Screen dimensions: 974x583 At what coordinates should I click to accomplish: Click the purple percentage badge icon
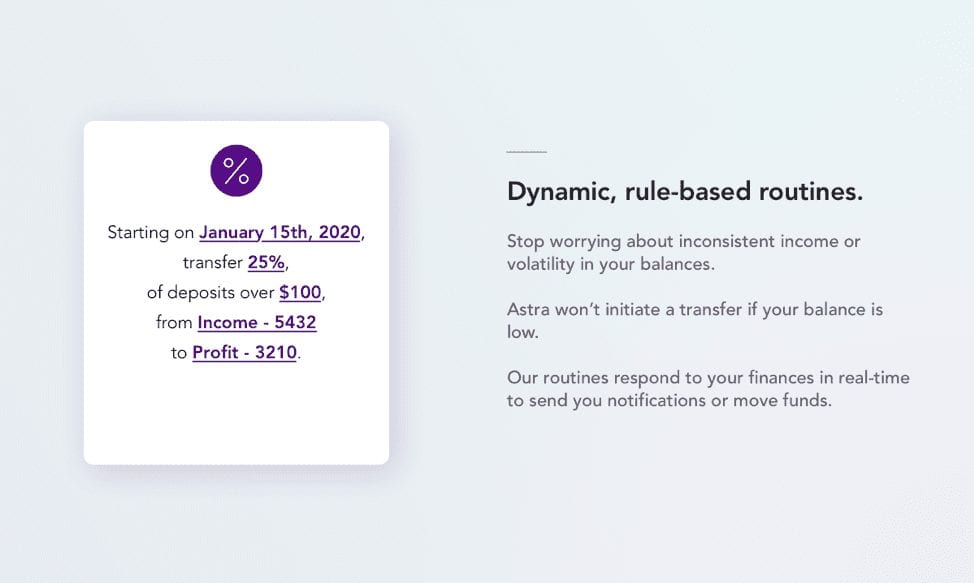pyautogui.click(x=236, y=170)
